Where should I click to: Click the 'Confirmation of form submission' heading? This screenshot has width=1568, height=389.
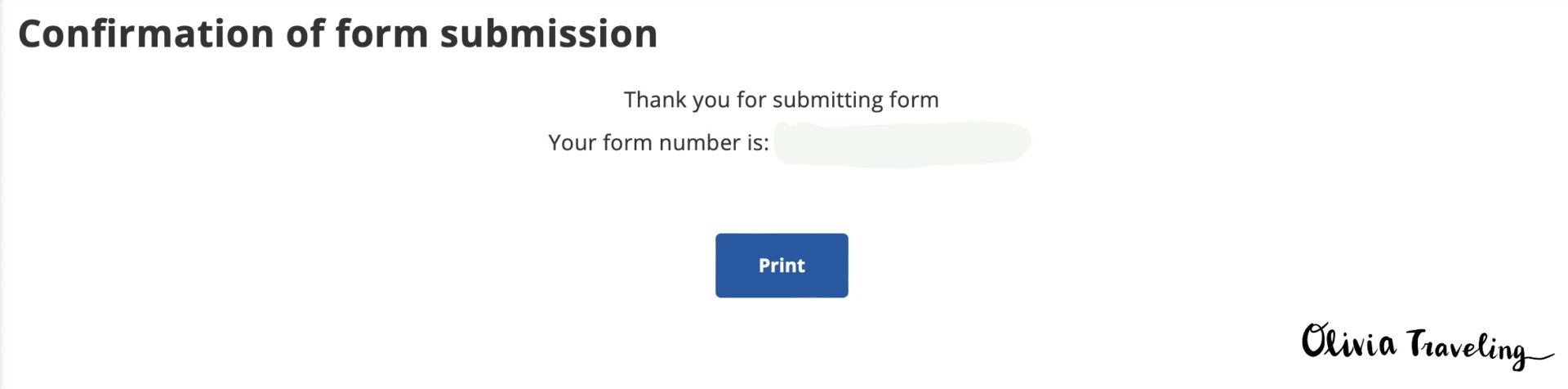click(x=337, y=34)
